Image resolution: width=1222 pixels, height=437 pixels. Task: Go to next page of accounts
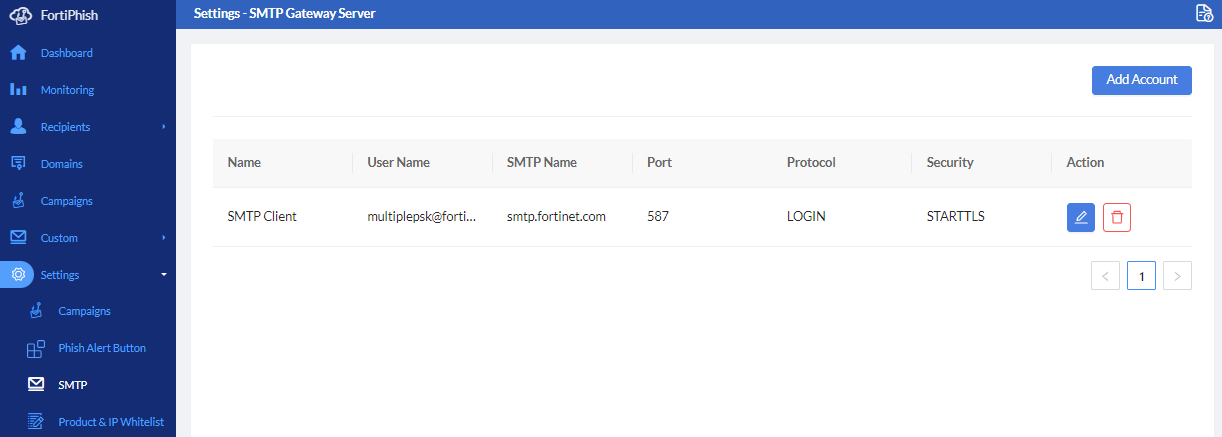tap(1178, 275)
